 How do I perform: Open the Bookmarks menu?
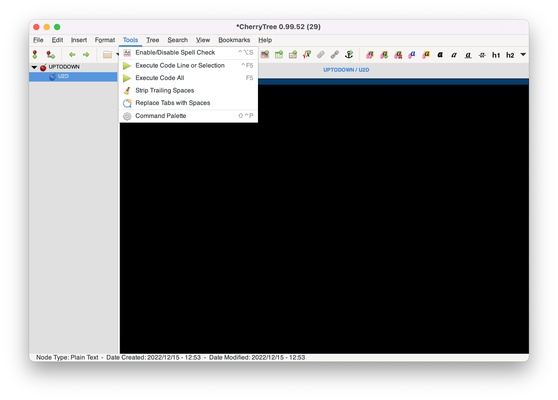234,40
